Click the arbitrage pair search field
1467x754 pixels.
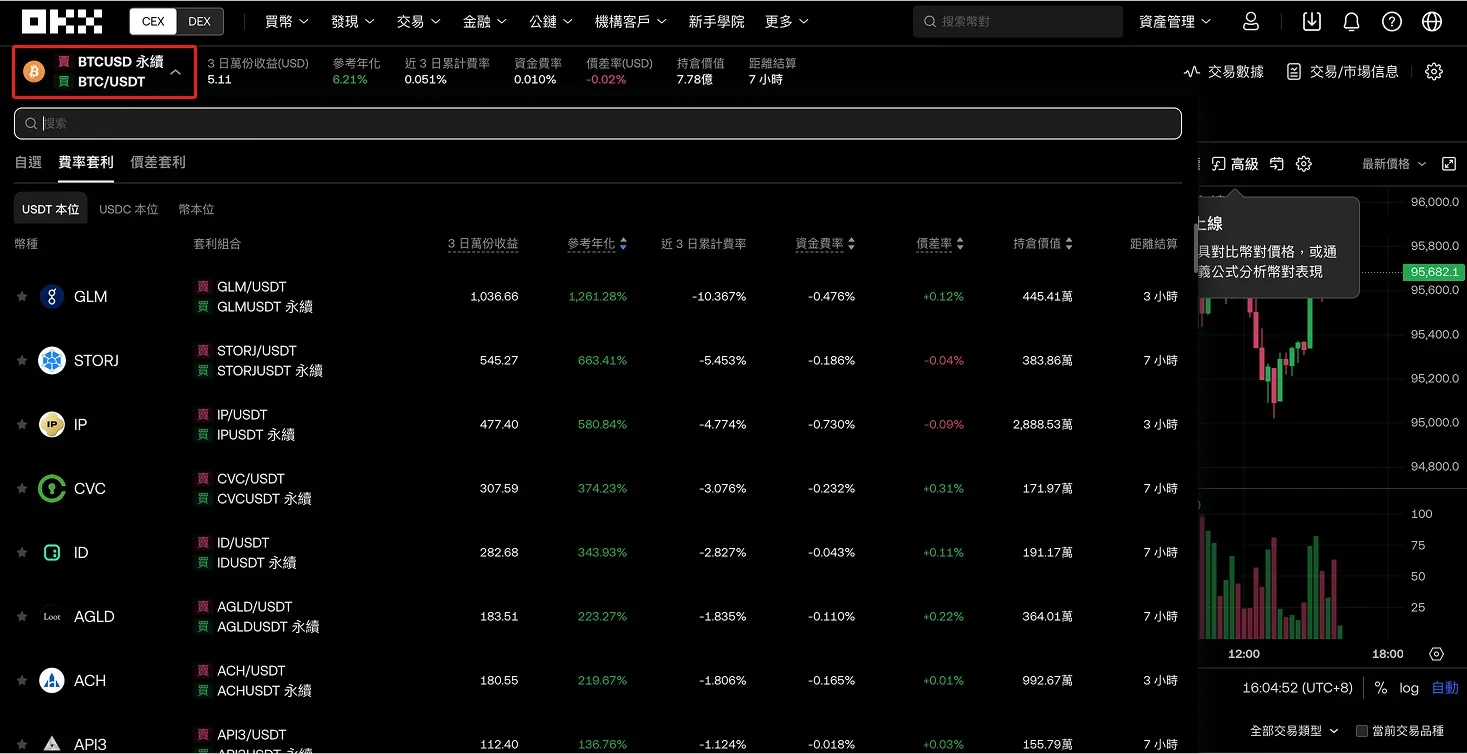pos(600,123)
